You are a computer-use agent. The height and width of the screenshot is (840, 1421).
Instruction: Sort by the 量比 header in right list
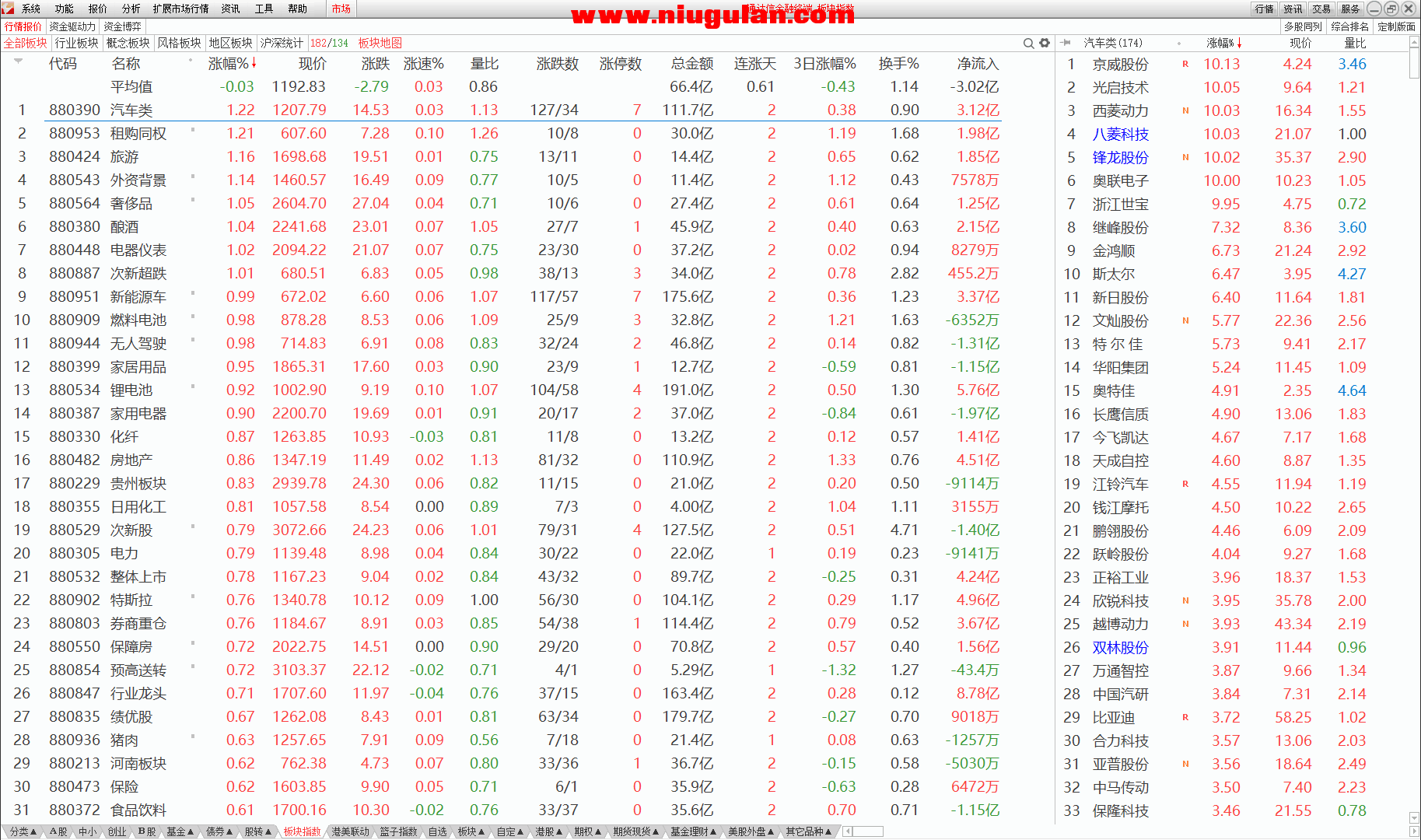click(1355, 44)
